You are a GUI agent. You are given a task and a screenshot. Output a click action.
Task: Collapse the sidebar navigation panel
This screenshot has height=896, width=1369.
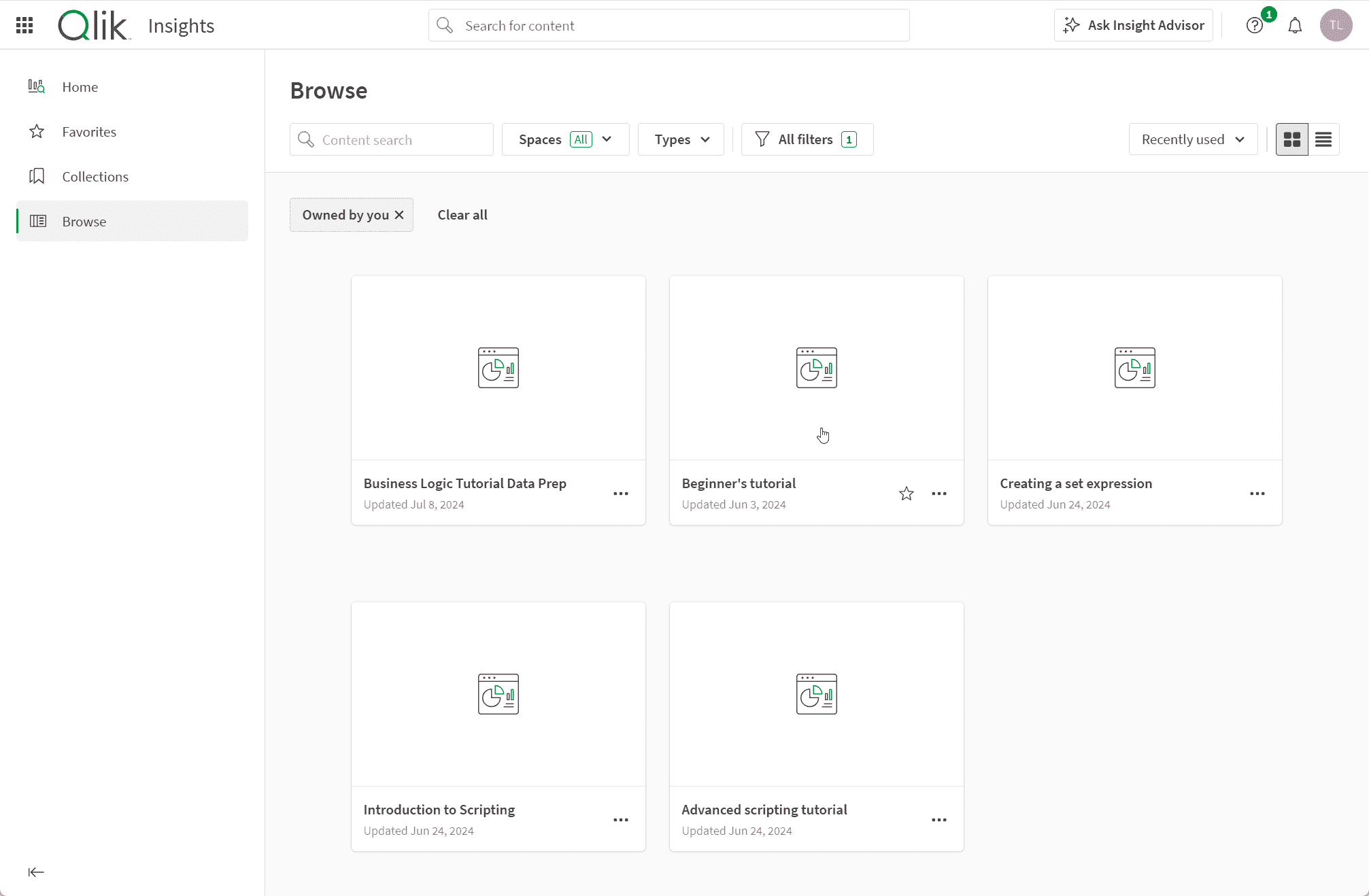point(36,872)
